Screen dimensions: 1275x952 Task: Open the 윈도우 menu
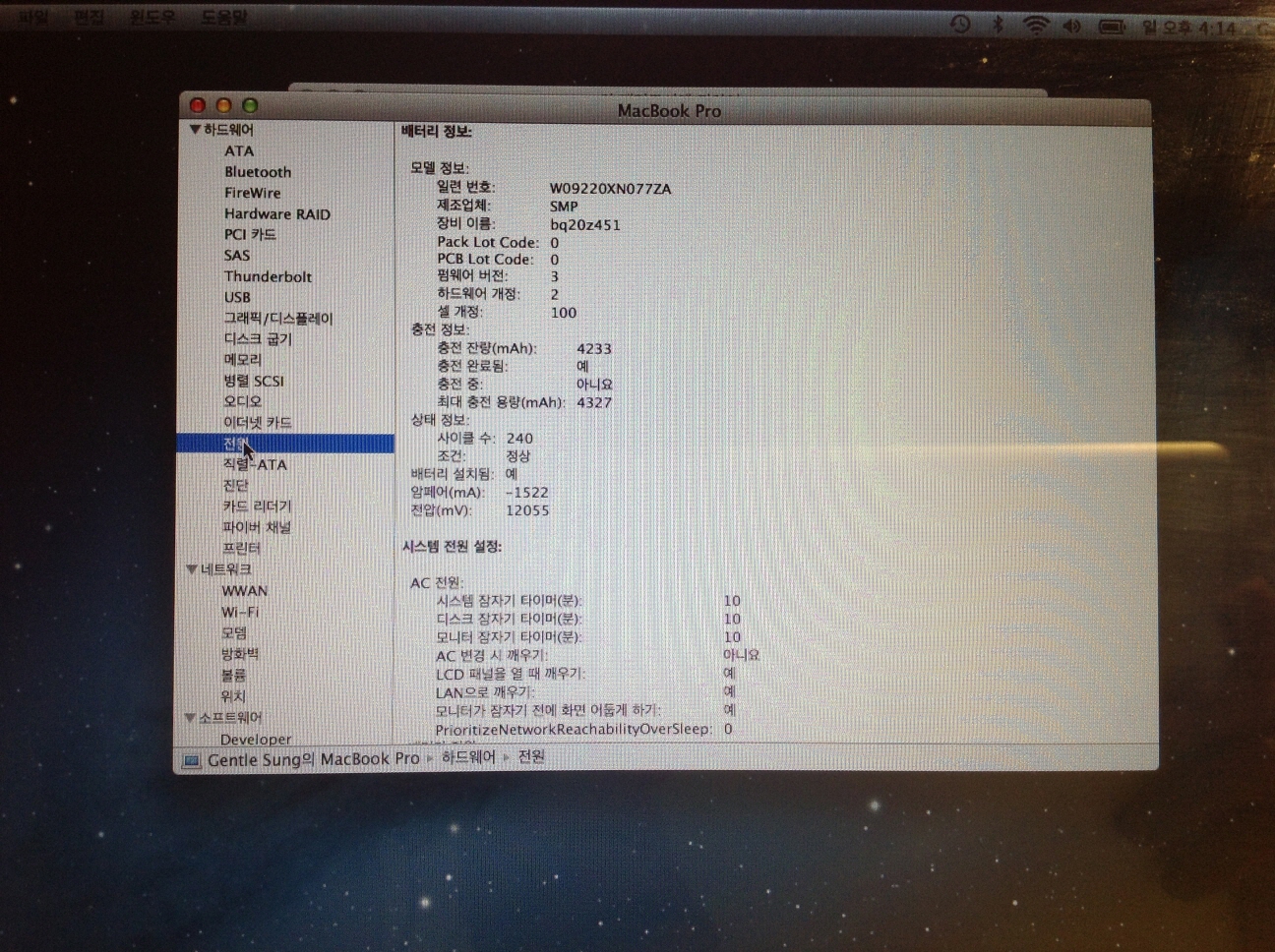(x=152, y=17)
